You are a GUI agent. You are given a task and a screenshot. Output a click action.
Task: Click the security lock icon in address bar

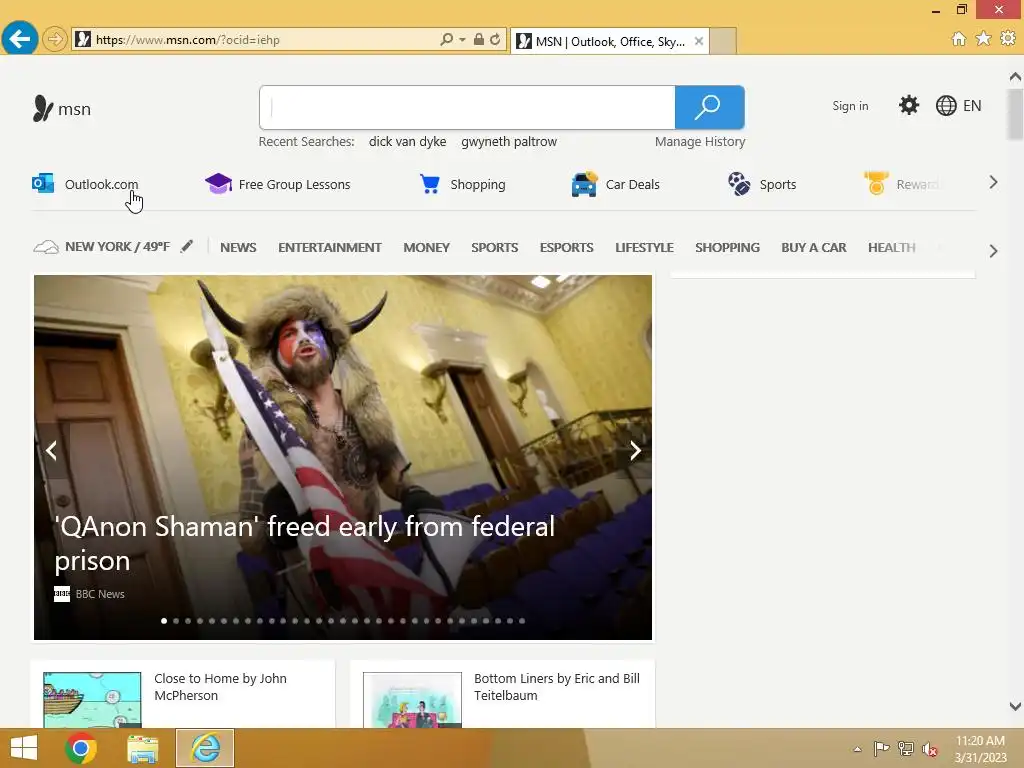click(479, 39)
